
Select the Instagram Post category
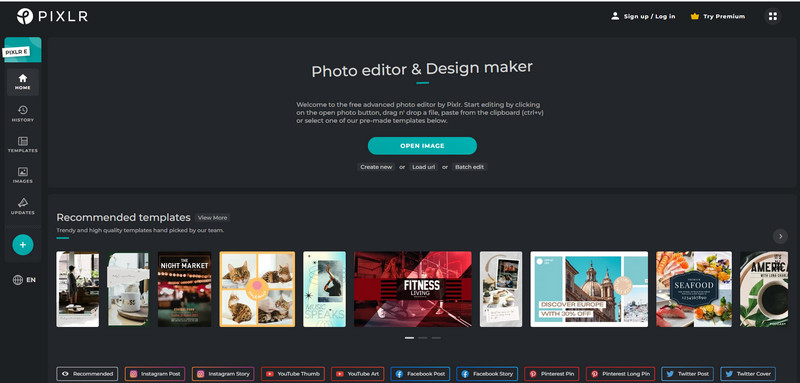(155, 374)
